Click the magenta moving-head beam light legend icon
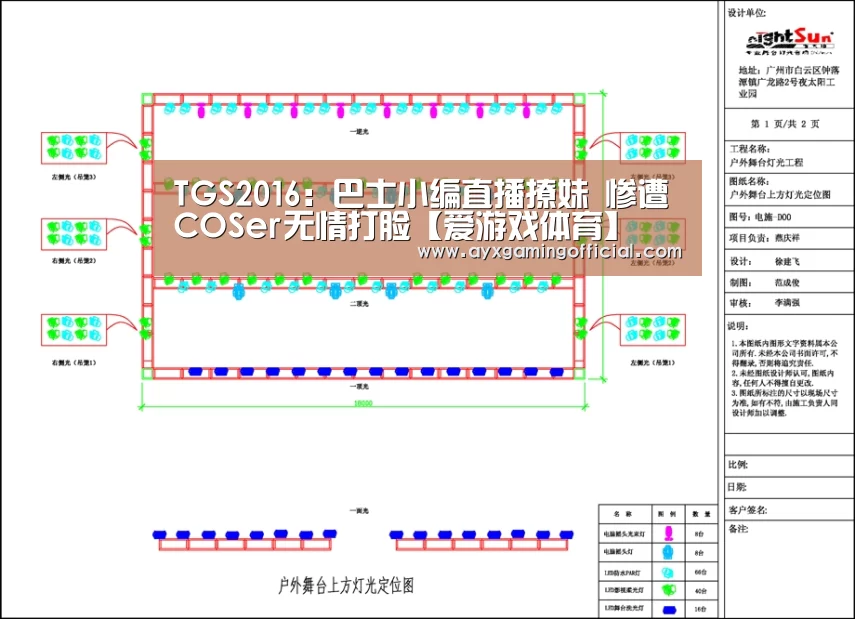The image size is (855, 619). (668, 533)
